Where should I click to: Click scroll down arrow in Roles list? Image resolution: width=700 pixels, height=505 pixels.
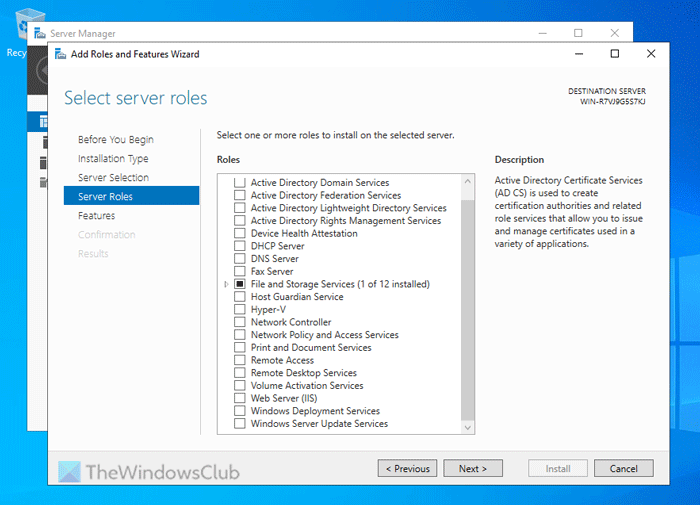467,428
